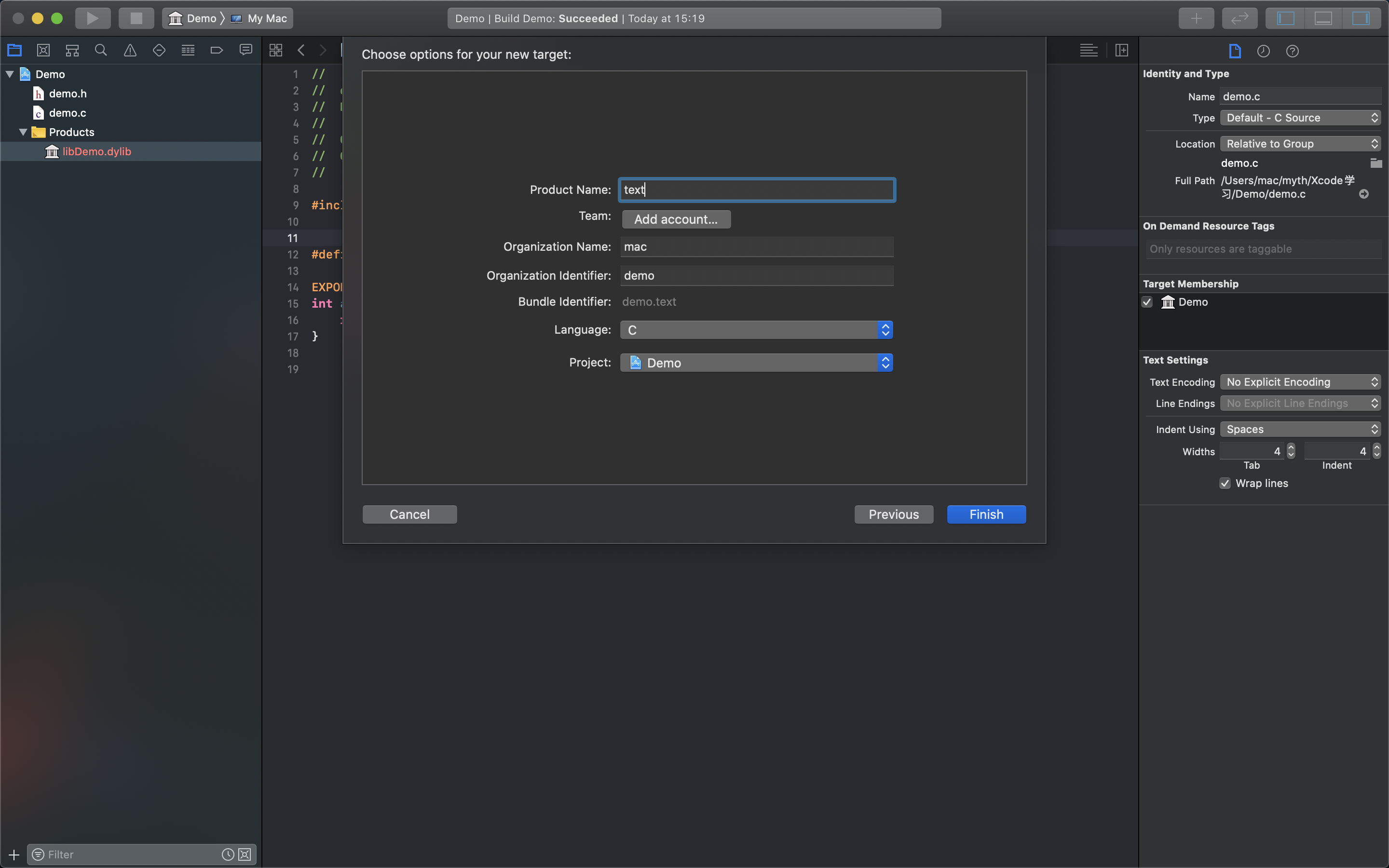Show the Quick Help inspector icon
The width and height of the screenshot is (1389, 868).
tap(1292, 51)
